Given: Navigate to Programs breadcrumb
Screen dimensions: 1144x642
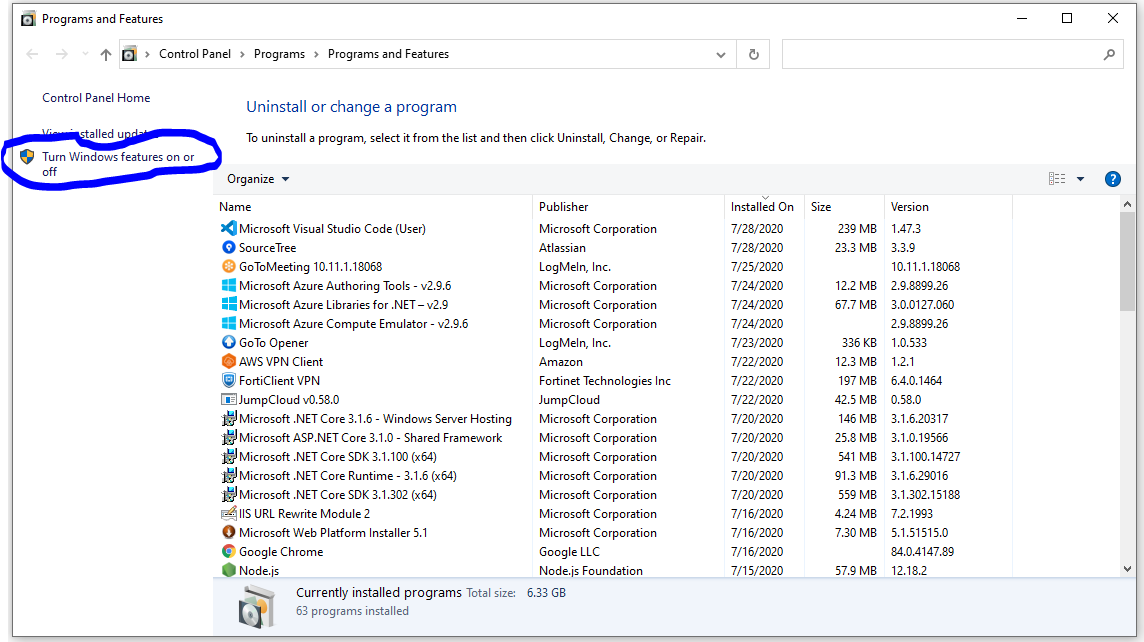Looking at the screenshot, I should click(279, 54).
